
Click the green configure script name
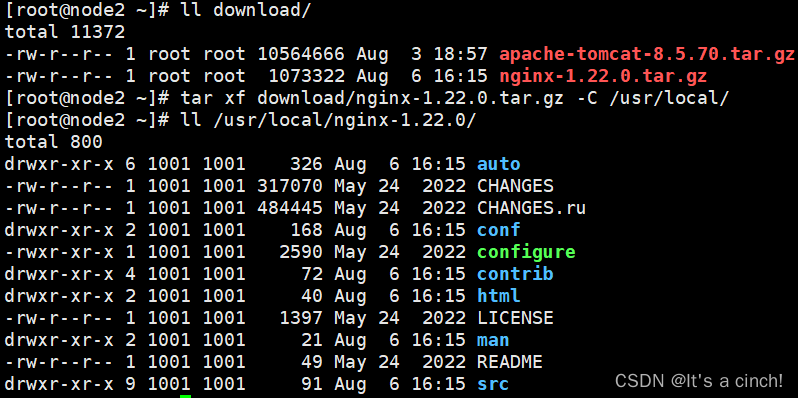pyautogui.click(x=526, y=252)
